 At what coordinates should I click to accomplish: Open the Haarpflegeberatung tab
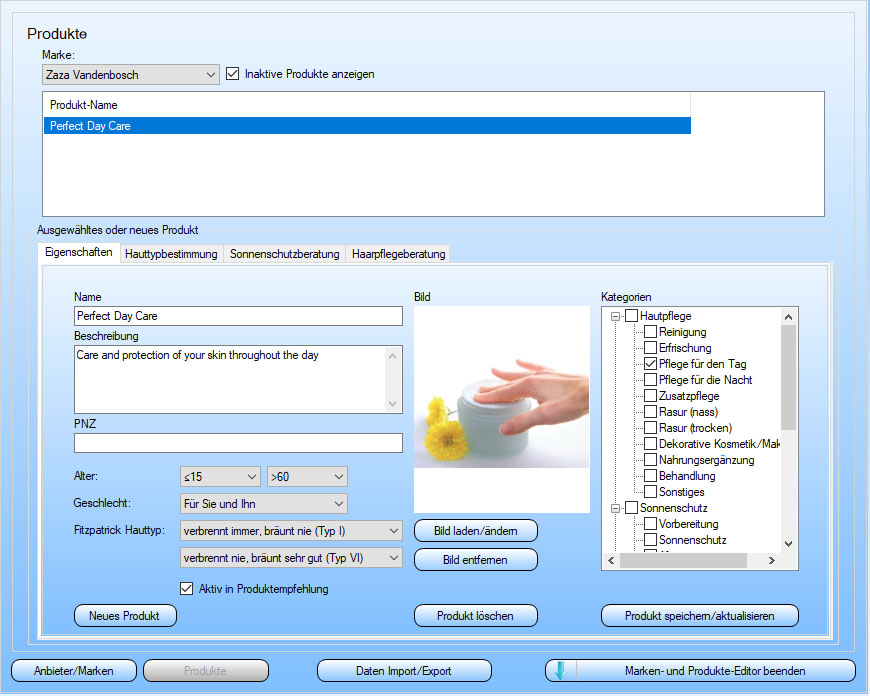point(398,254)
